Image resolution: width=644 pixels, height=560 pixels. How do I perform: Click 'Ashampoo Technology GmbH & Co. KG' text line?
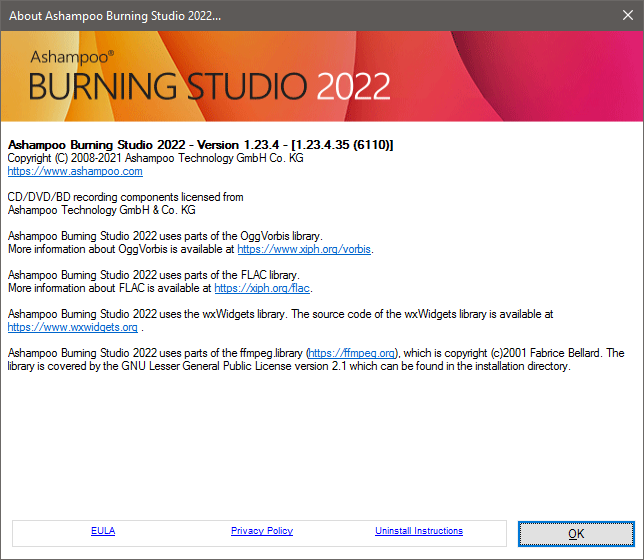pos(101,210)
